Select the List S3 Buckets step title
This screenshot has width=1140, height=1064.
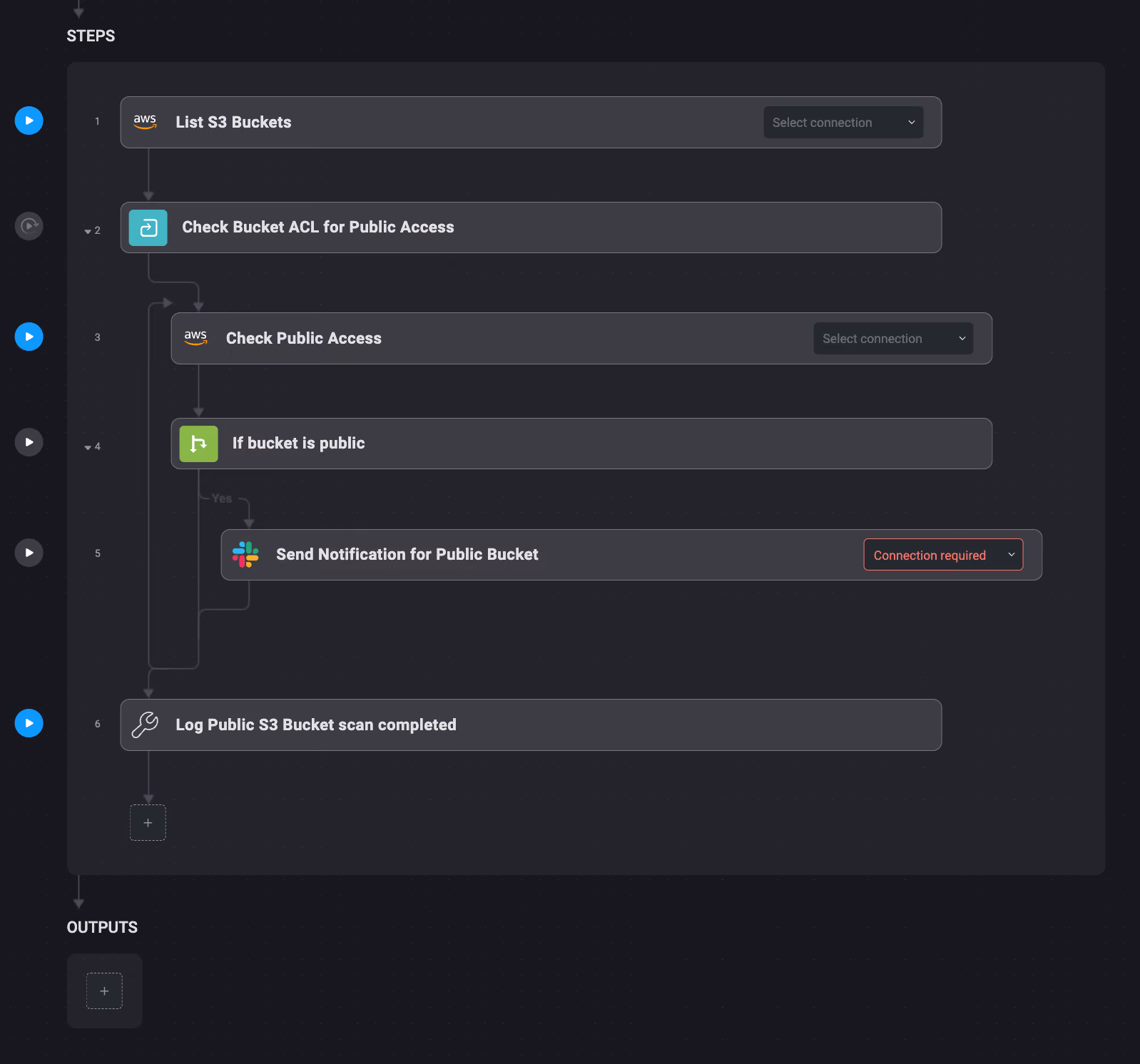point(233,122)
